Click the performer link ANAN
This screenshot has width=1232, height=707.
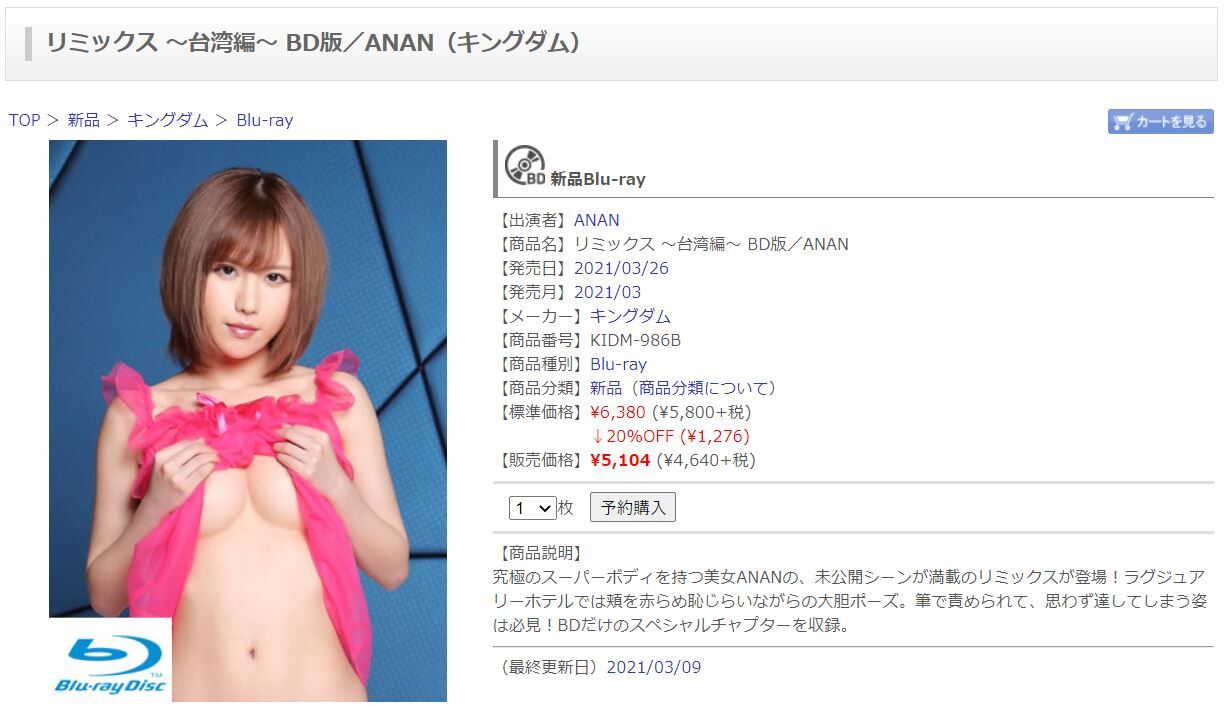[x=597, y=220]
